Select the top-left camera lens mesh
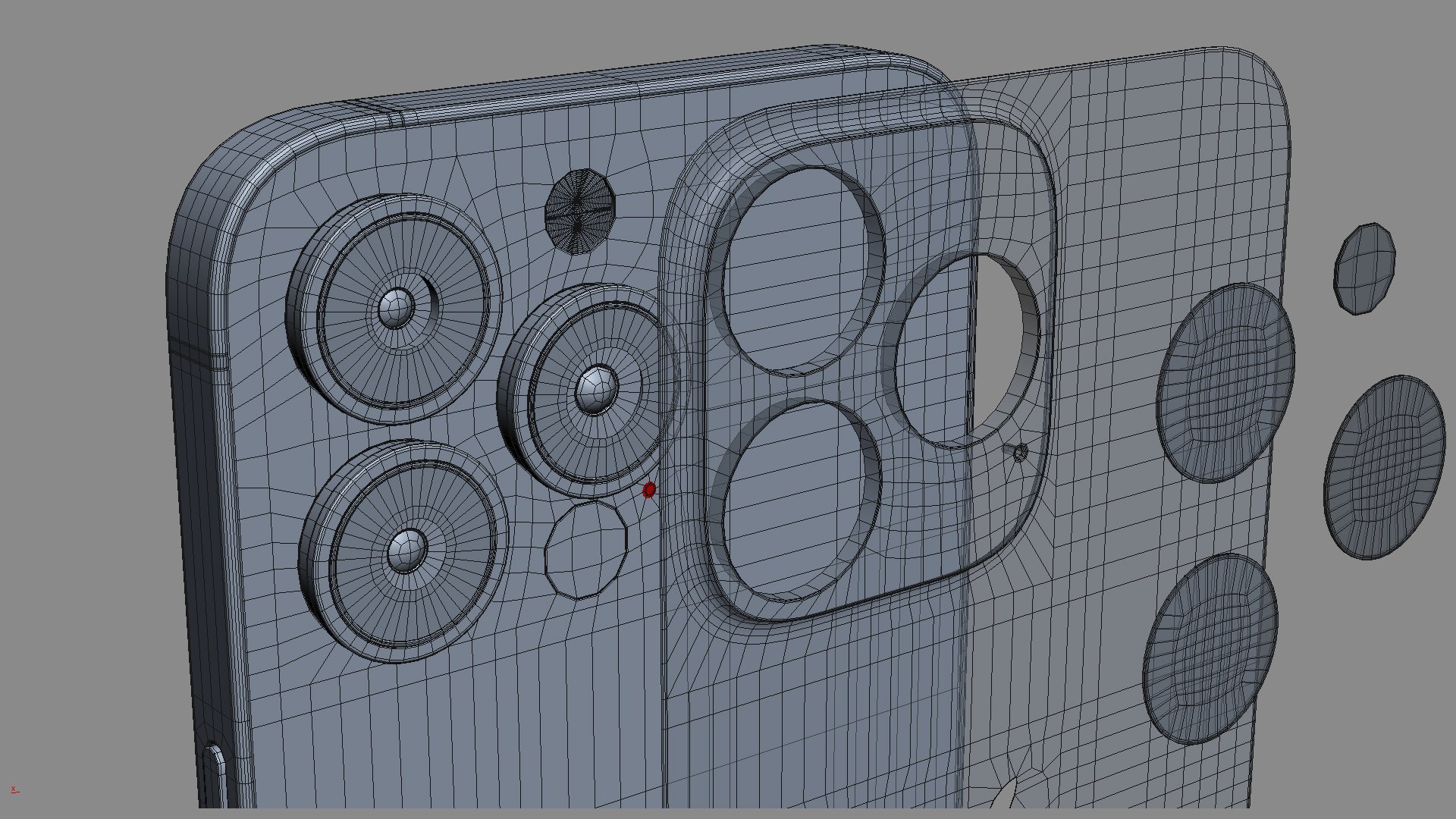Image resolution: width=1456 pixels, height=819 pixels. [x=394, y=309]
